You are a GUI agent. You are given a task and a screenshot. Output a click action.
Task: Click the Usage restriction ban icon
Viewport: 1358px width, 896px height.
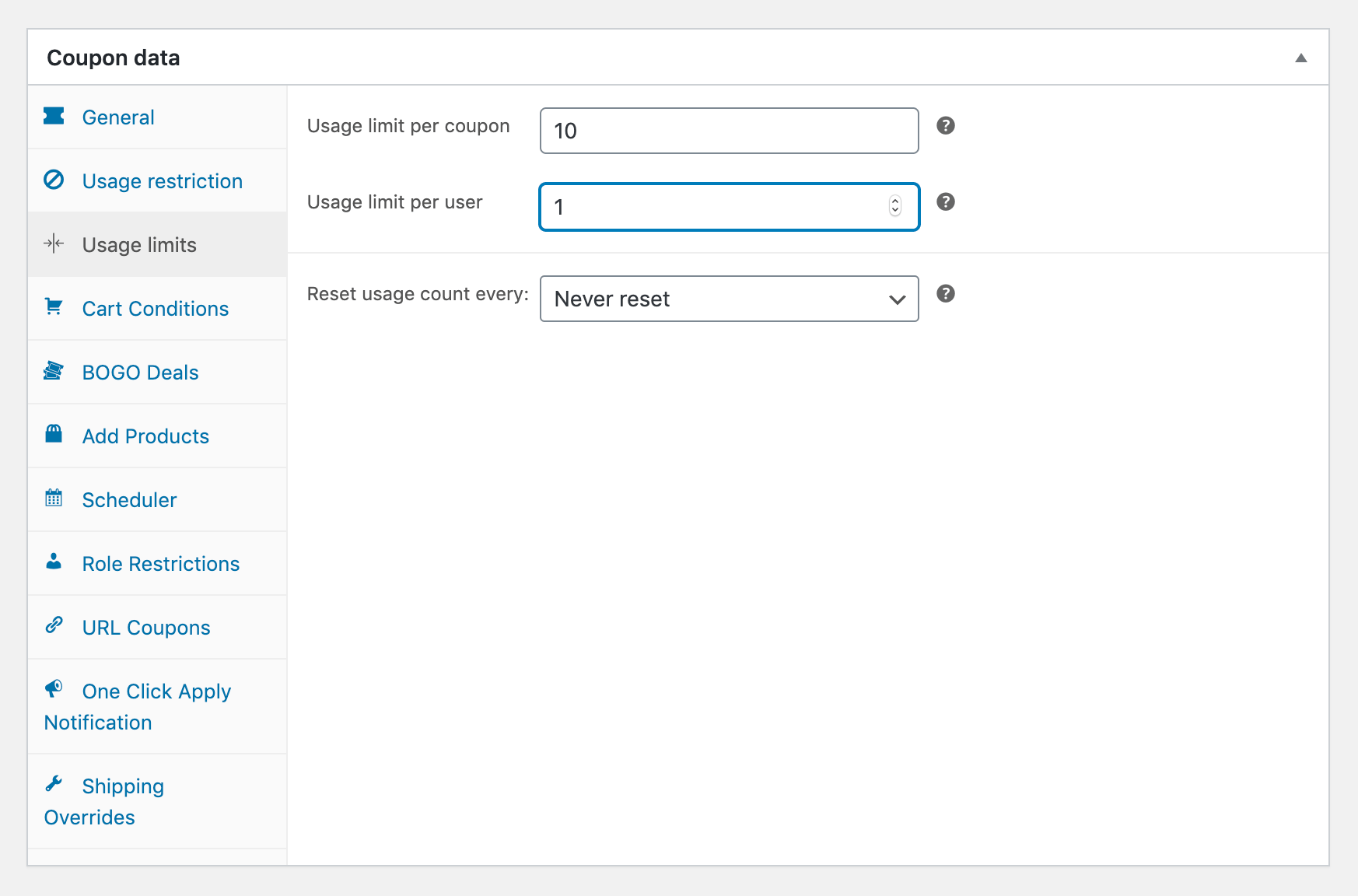click(54, 180)
